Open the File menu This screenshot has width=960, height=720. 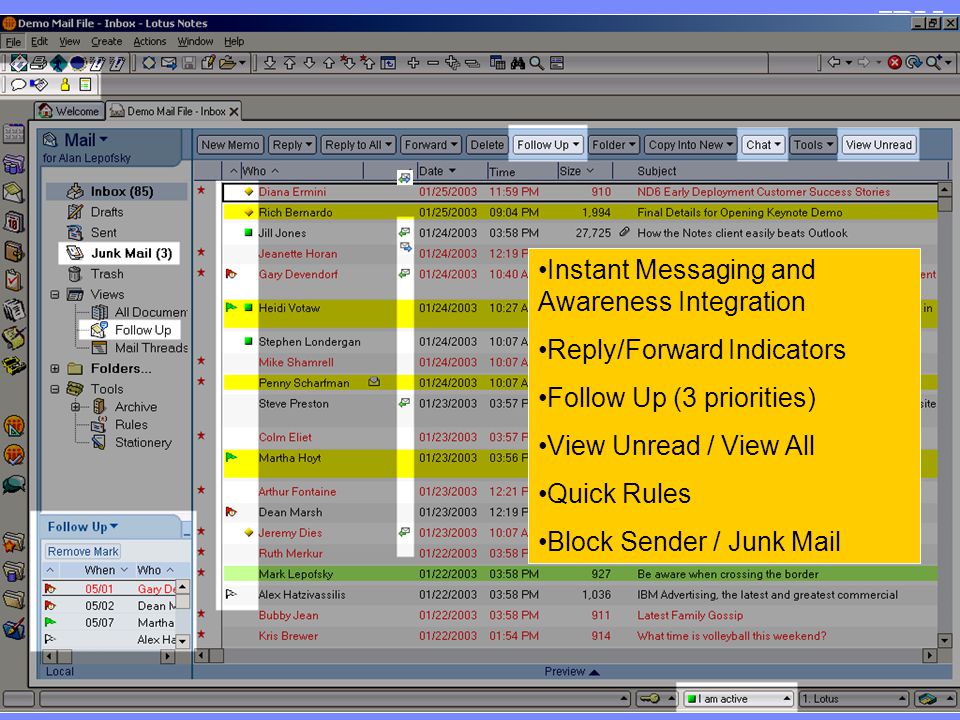tap(13, 42)
